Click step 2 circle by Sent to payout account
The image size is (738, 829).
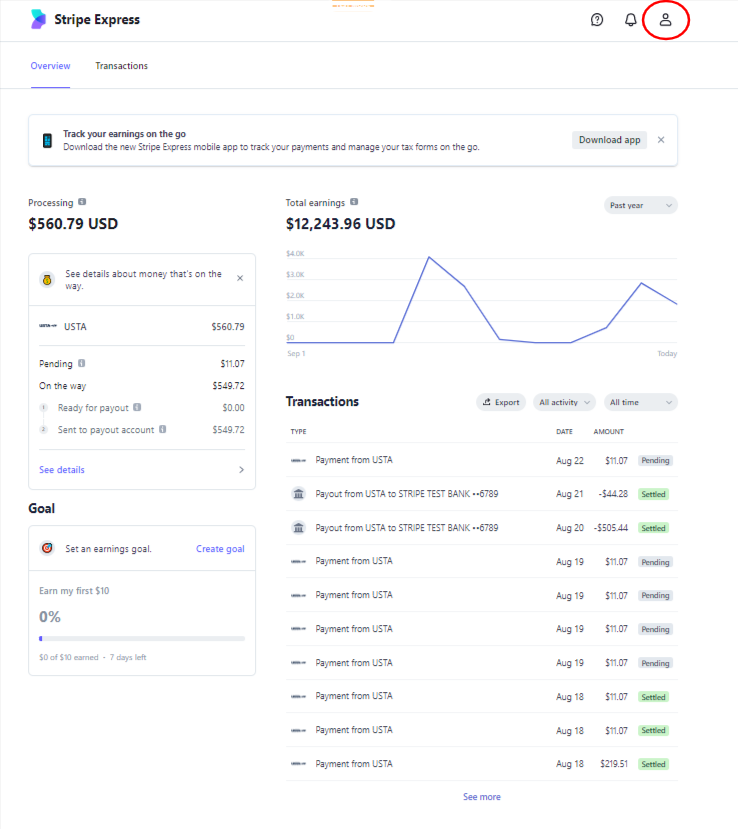pyautogui.click(x=44, y=429)
